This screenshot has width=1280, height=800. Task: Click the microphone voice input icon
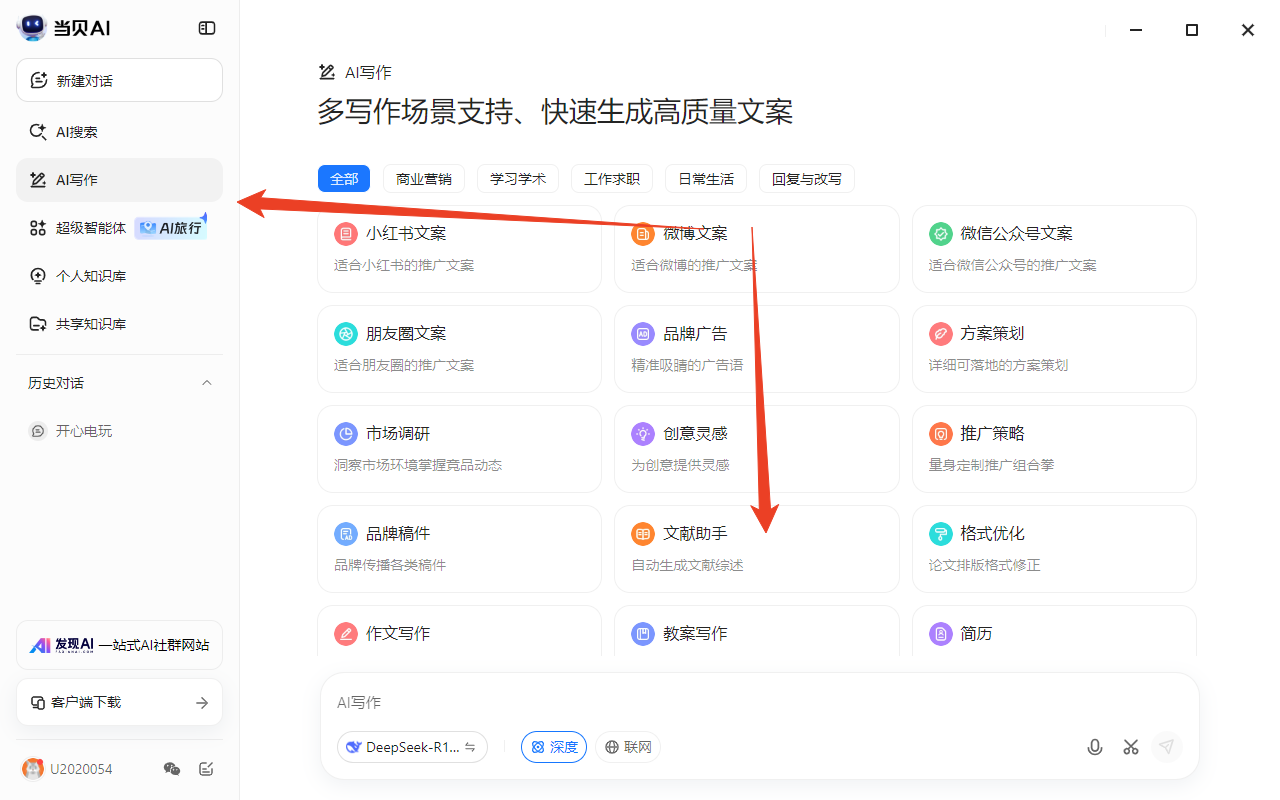pos(1095,747)
